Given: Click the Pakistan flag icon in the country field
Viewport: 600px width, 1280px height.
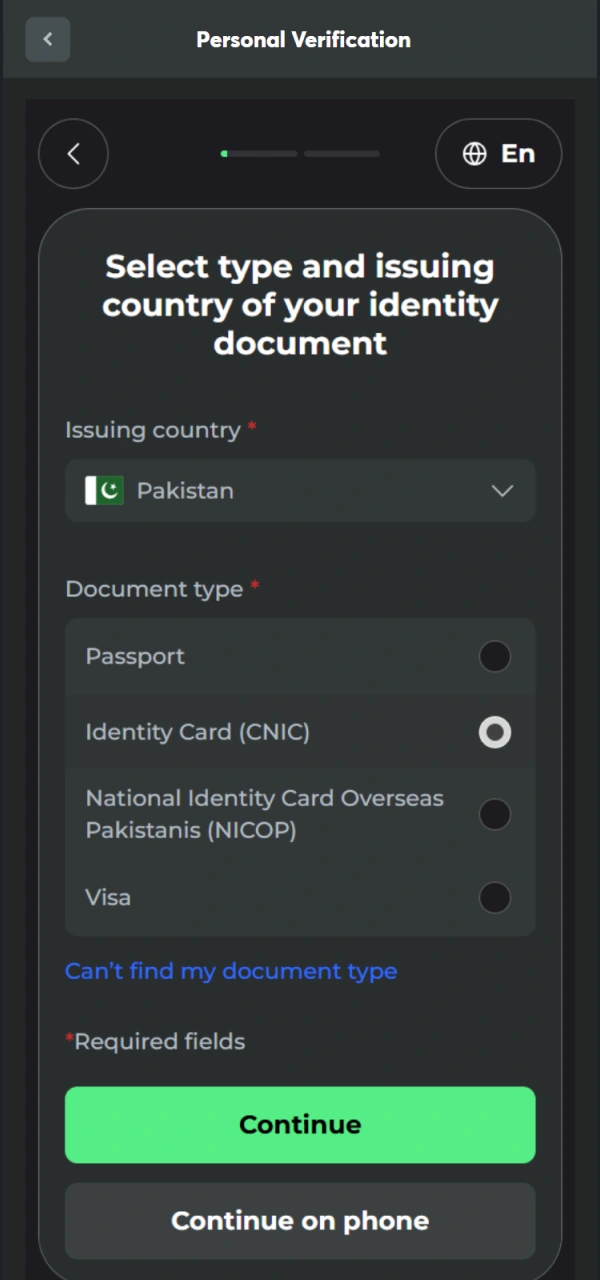Looking at the screenshot, I should click(102, 491).
